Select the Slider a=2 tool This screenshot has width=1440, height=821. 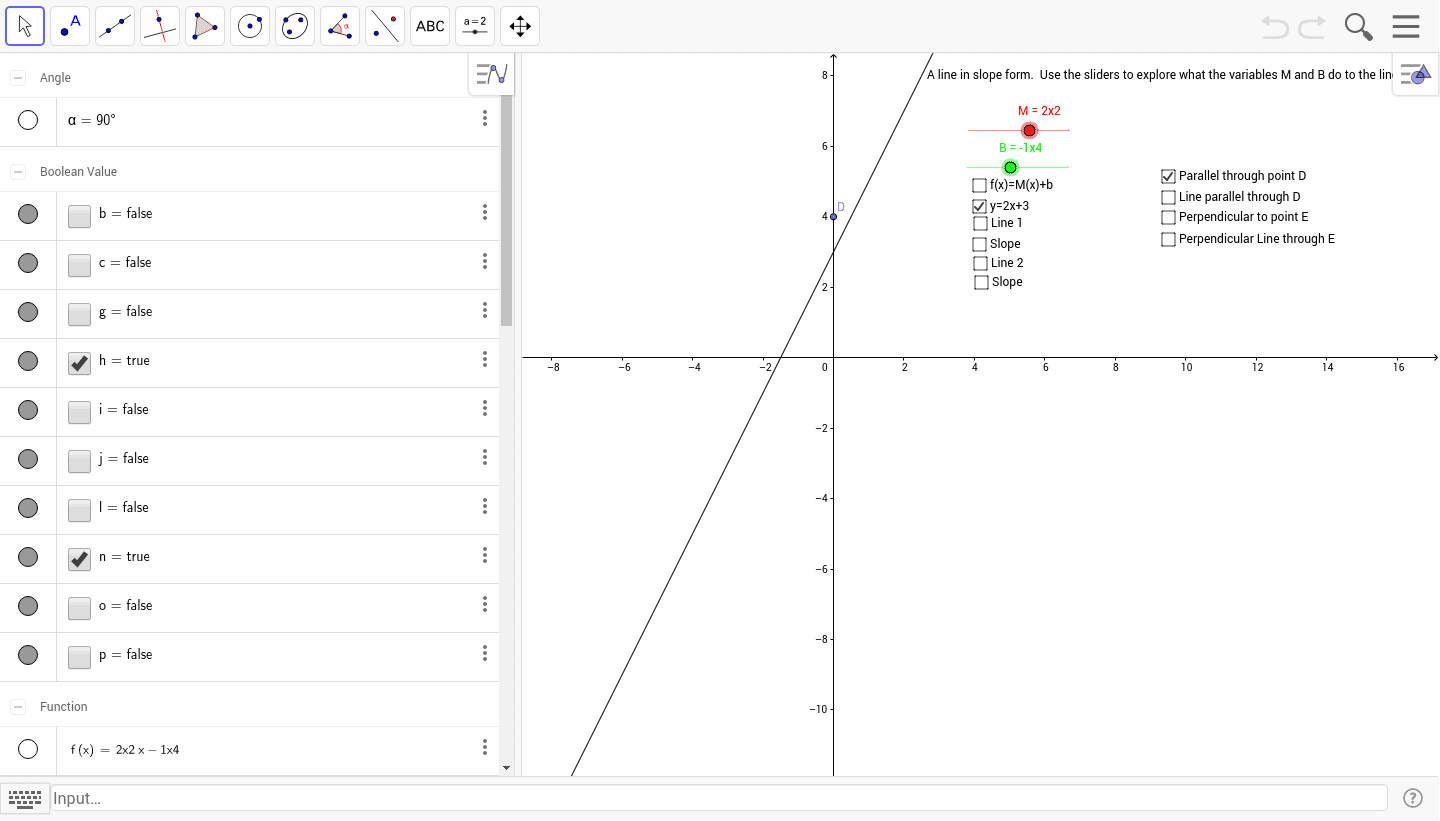475,26
